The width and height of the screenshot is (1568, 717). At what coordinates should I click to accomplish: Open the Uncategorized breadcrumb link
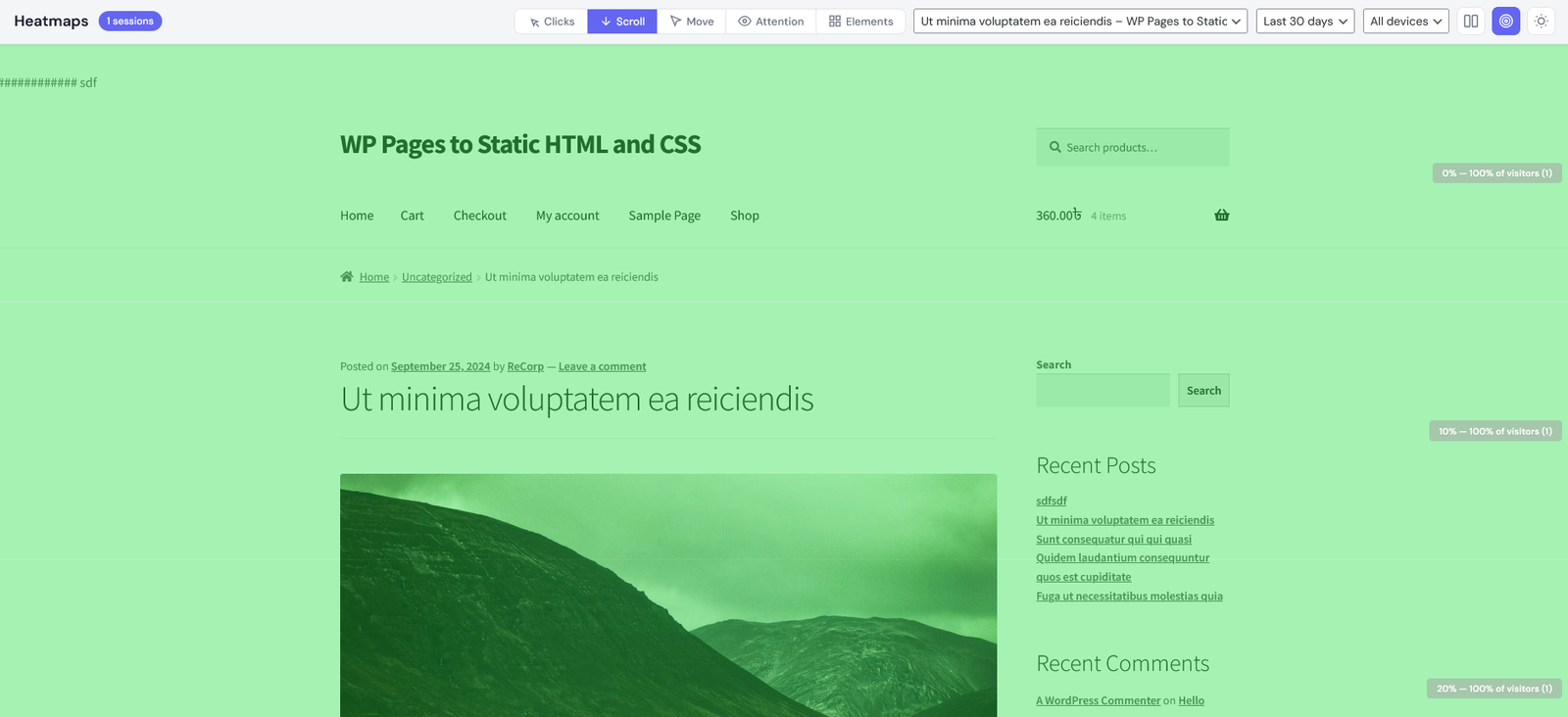(x=436, y=277)
